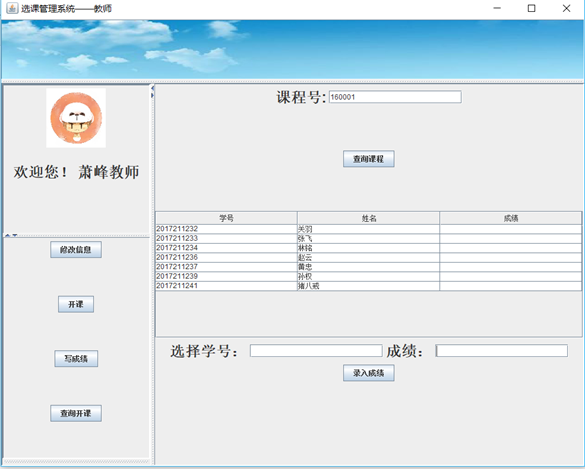Viewport: 586px width, 471px height.
Task: Click the Java application icon in title bar
Action: point(12,8)
